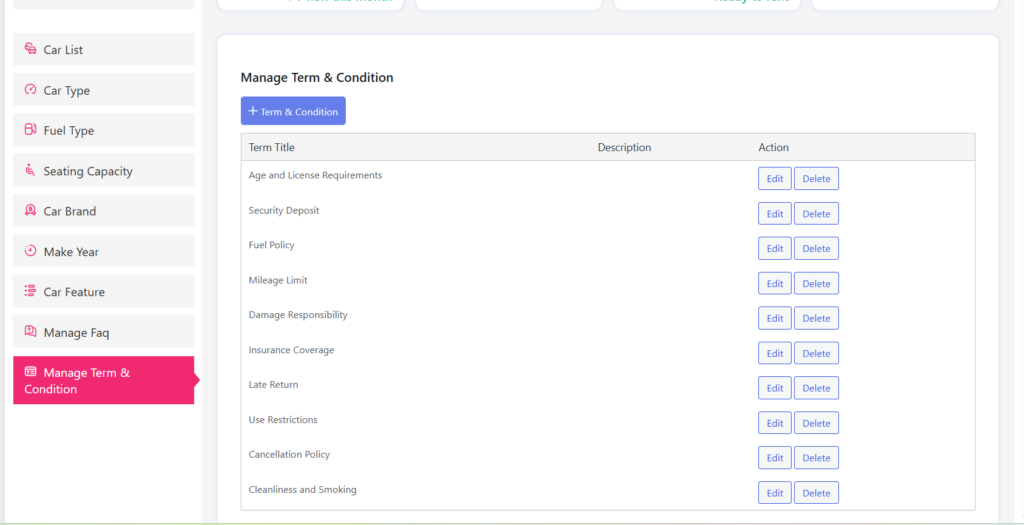The width and height of the screenshot is (1024, 525).
Task: Delete the Late Return term
Action: tap(816, 388)
